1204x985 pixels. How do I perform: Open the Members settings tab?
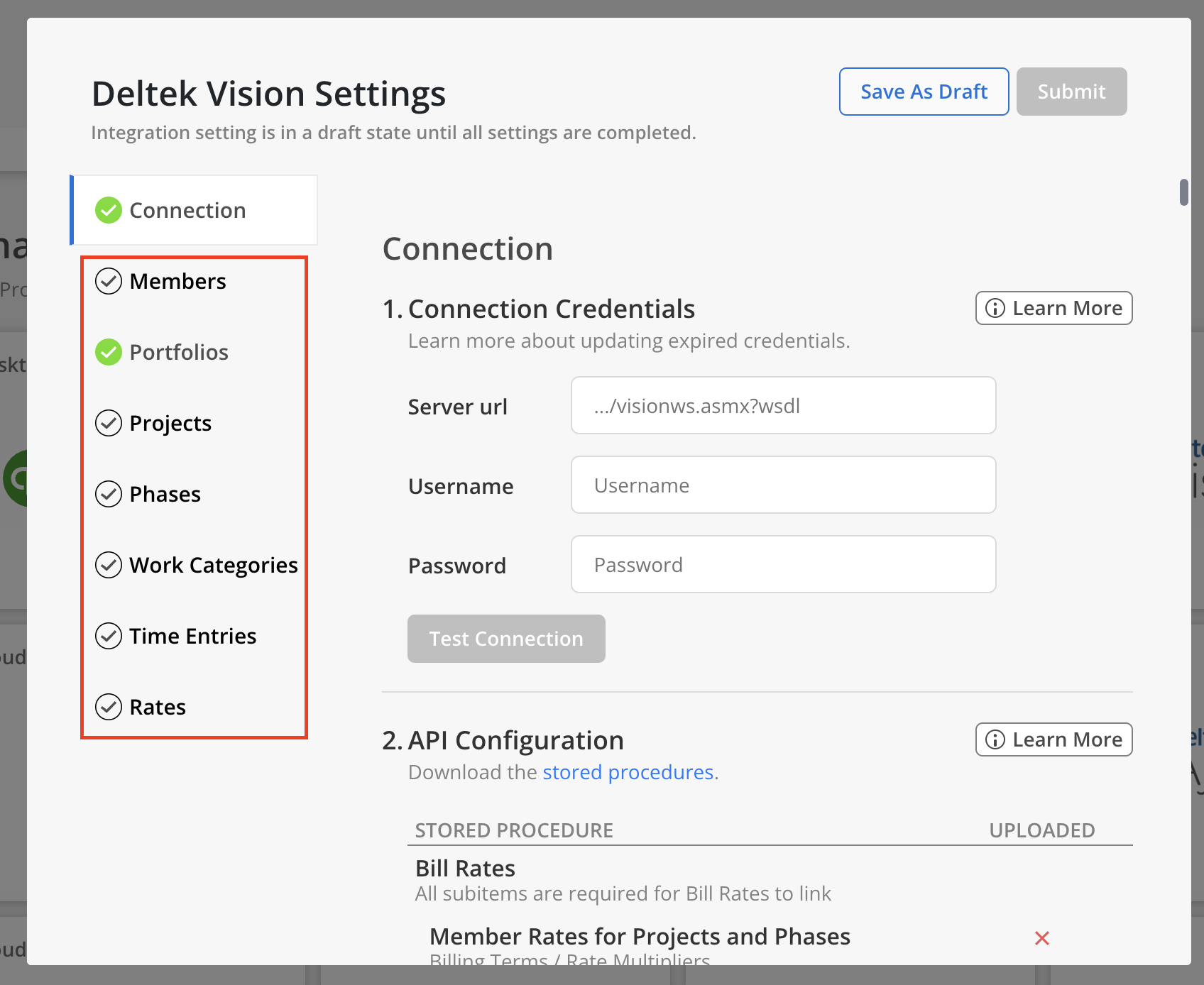click(177, 281)
